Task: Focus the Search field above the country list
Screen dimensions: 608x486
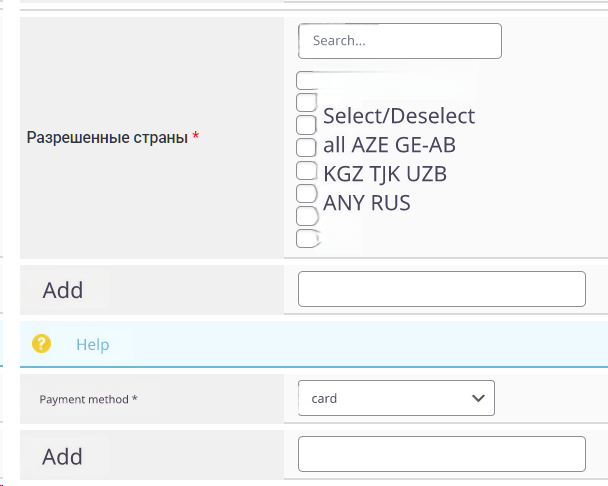Action: tap(399, 41)
